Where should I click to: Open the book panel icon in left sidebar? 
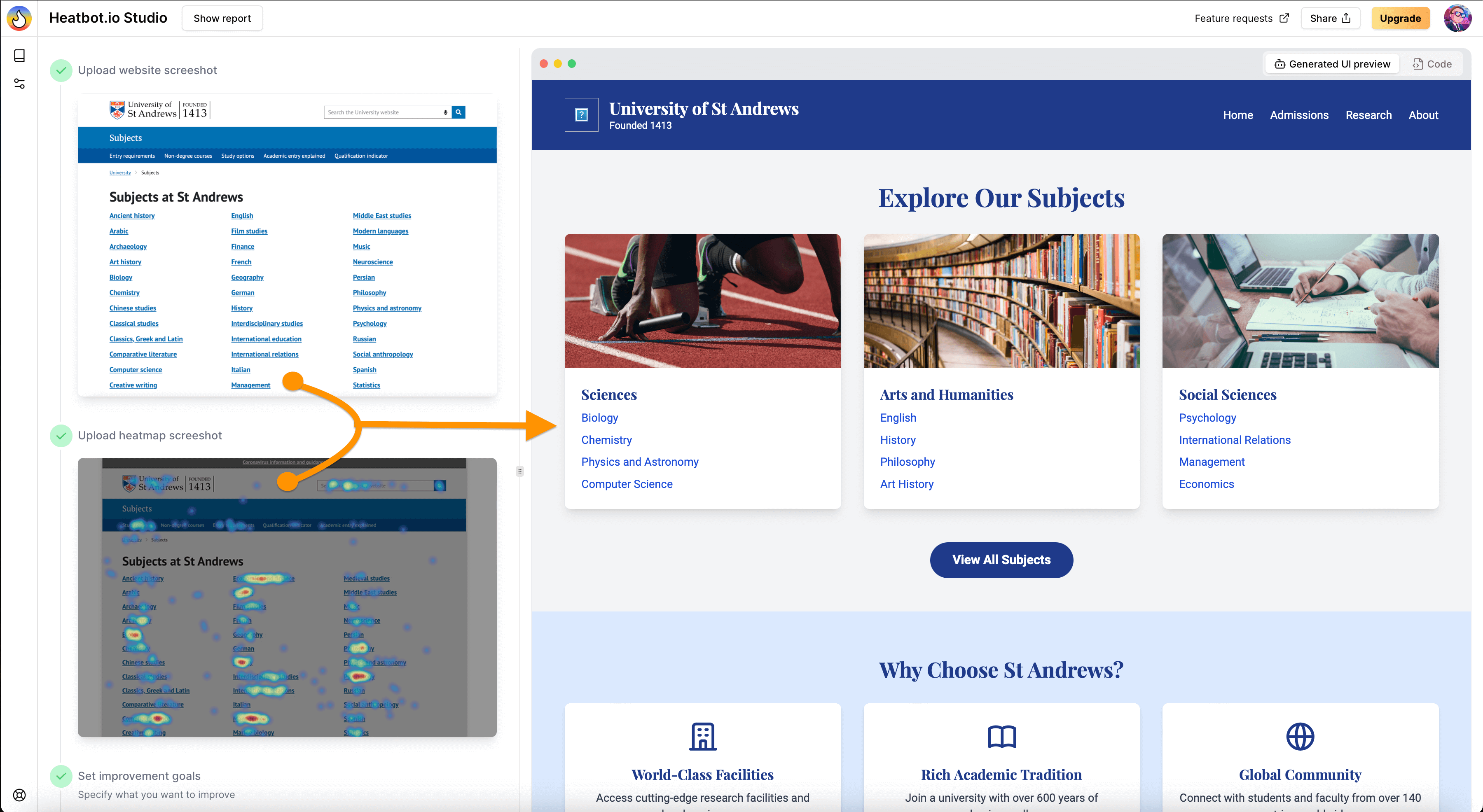tap(19, 55)
